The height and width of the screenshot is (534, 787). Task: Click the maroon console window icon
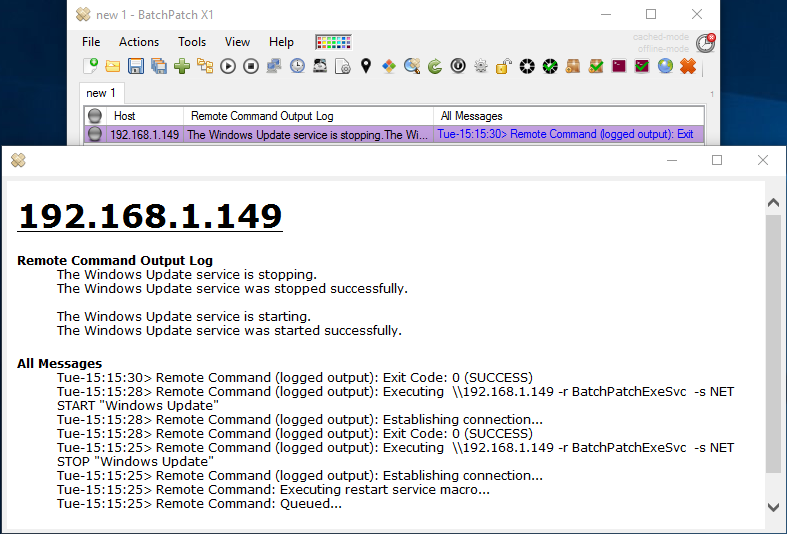click(x=619, y=66)
